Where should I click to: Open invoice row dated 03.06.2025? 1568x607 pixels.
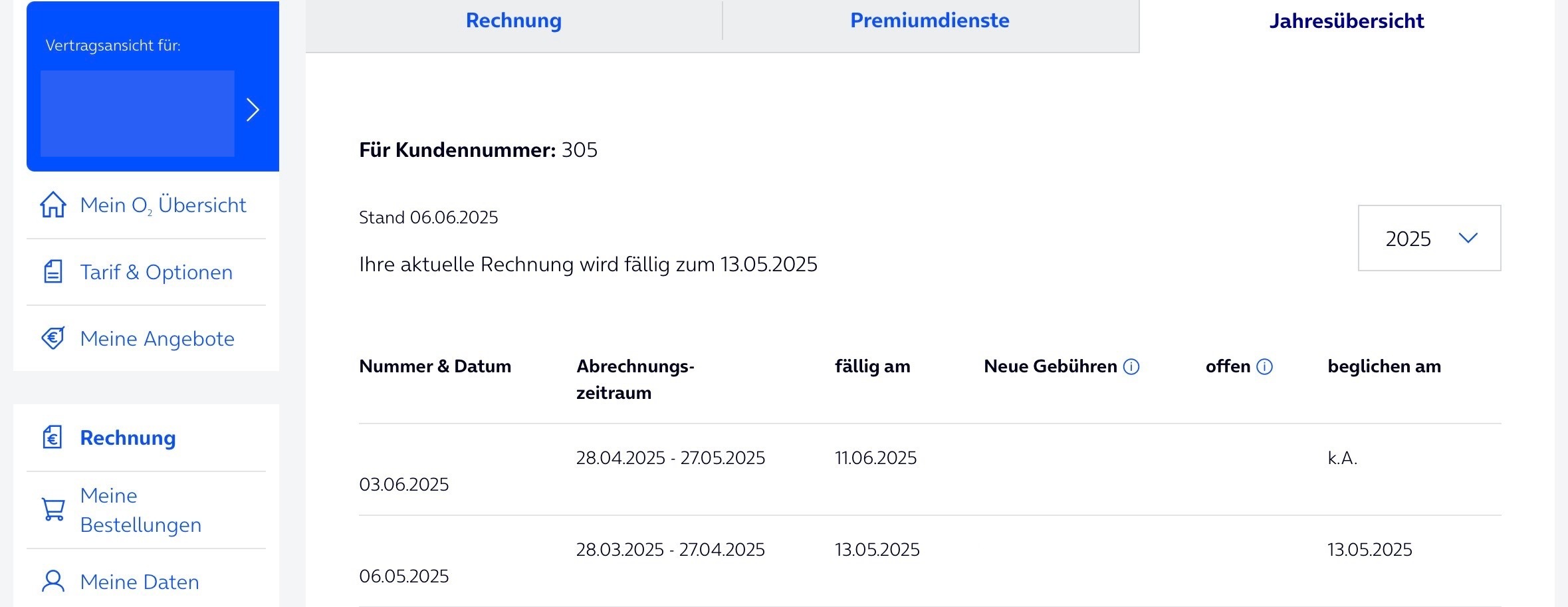(x=930, y=470)
